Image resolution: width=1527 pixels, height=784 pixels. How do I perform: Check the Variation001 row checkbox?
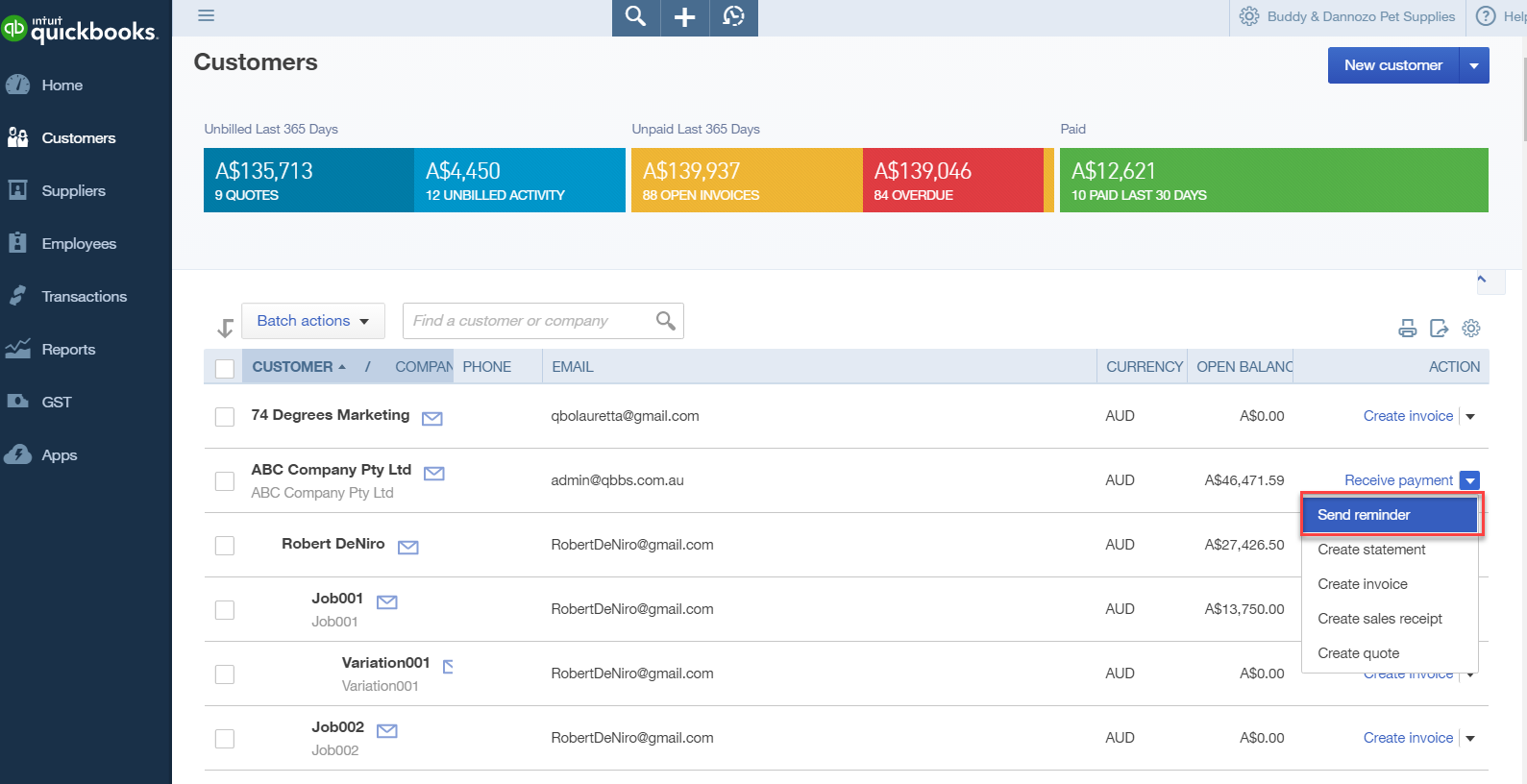(x=225, y=674)
